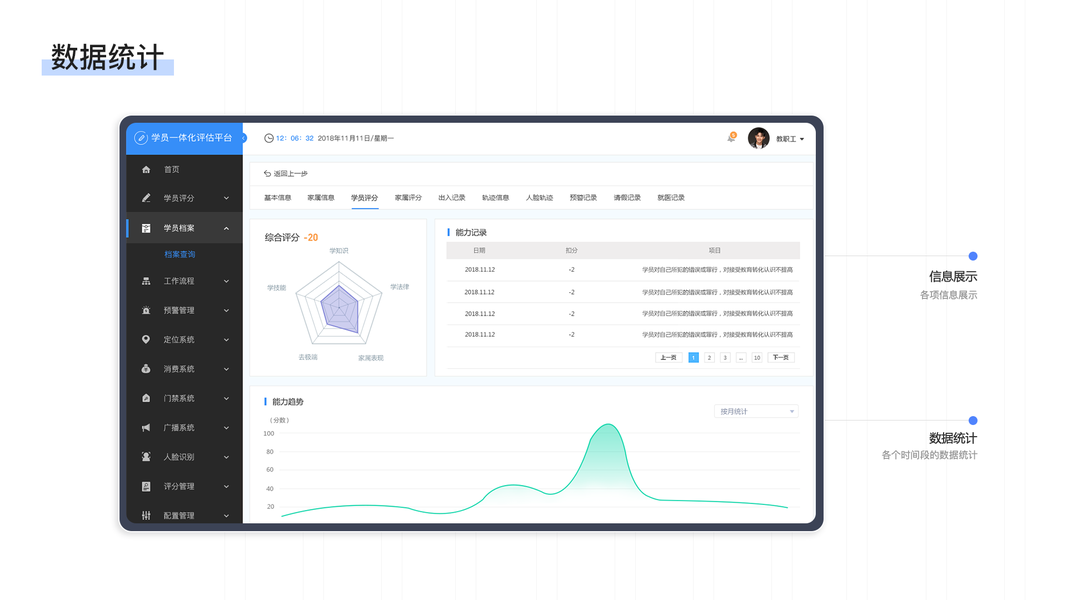Expand the 配置管理 menu chevron
Viewport: 1067px width, 600px height.
tap(226, 516)
